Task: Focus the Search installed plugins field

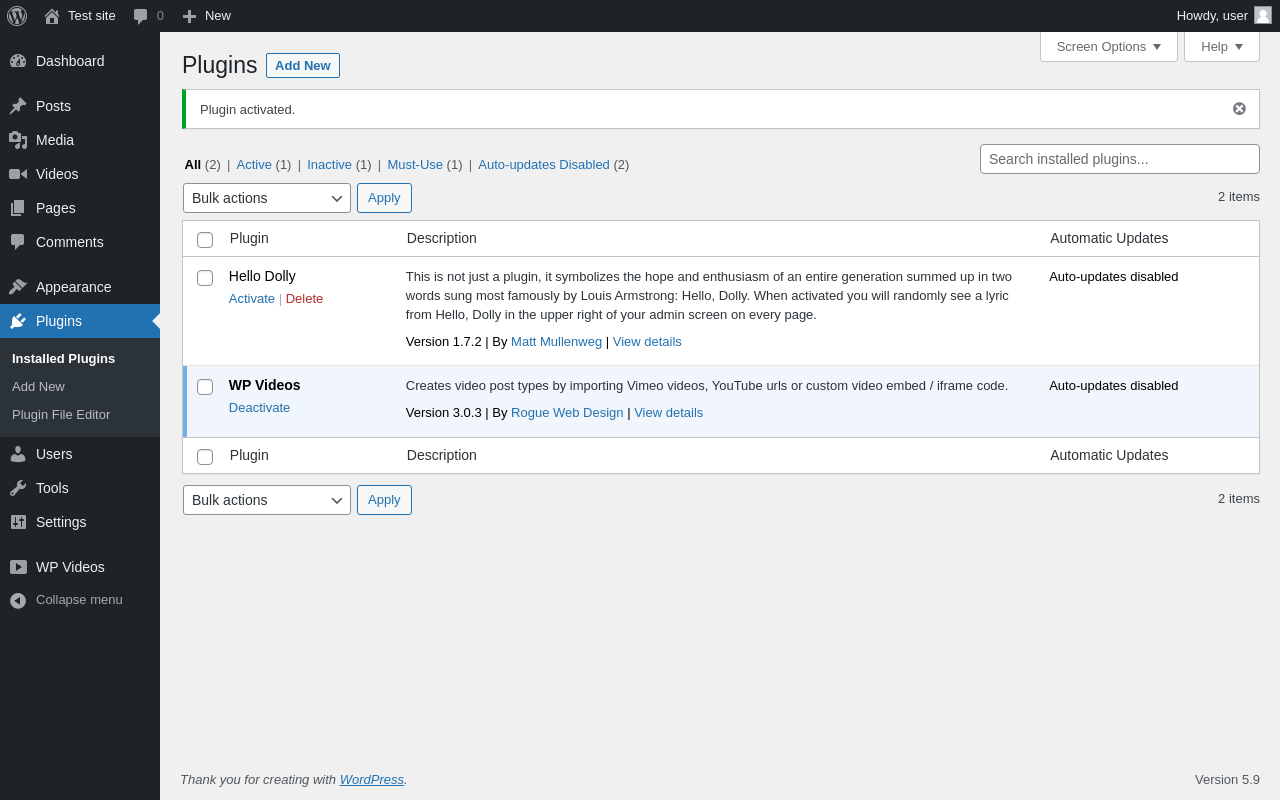Action: (1120, 159)
